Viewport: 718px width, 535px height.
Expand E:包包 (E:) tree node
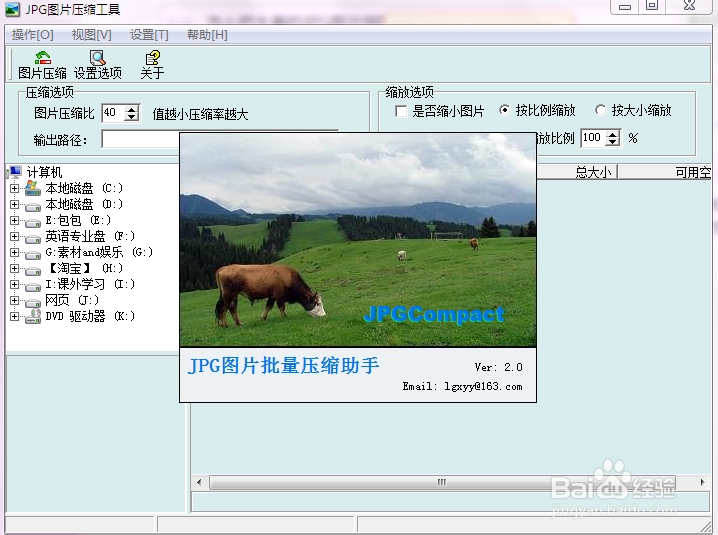click(x=14, y=220)
